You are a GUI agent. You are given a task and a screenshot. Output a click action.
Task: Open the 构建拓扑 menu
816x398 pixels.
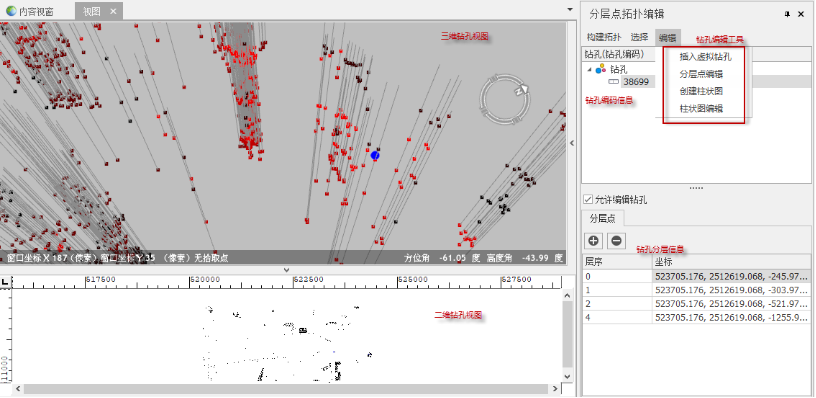point(604,37)
